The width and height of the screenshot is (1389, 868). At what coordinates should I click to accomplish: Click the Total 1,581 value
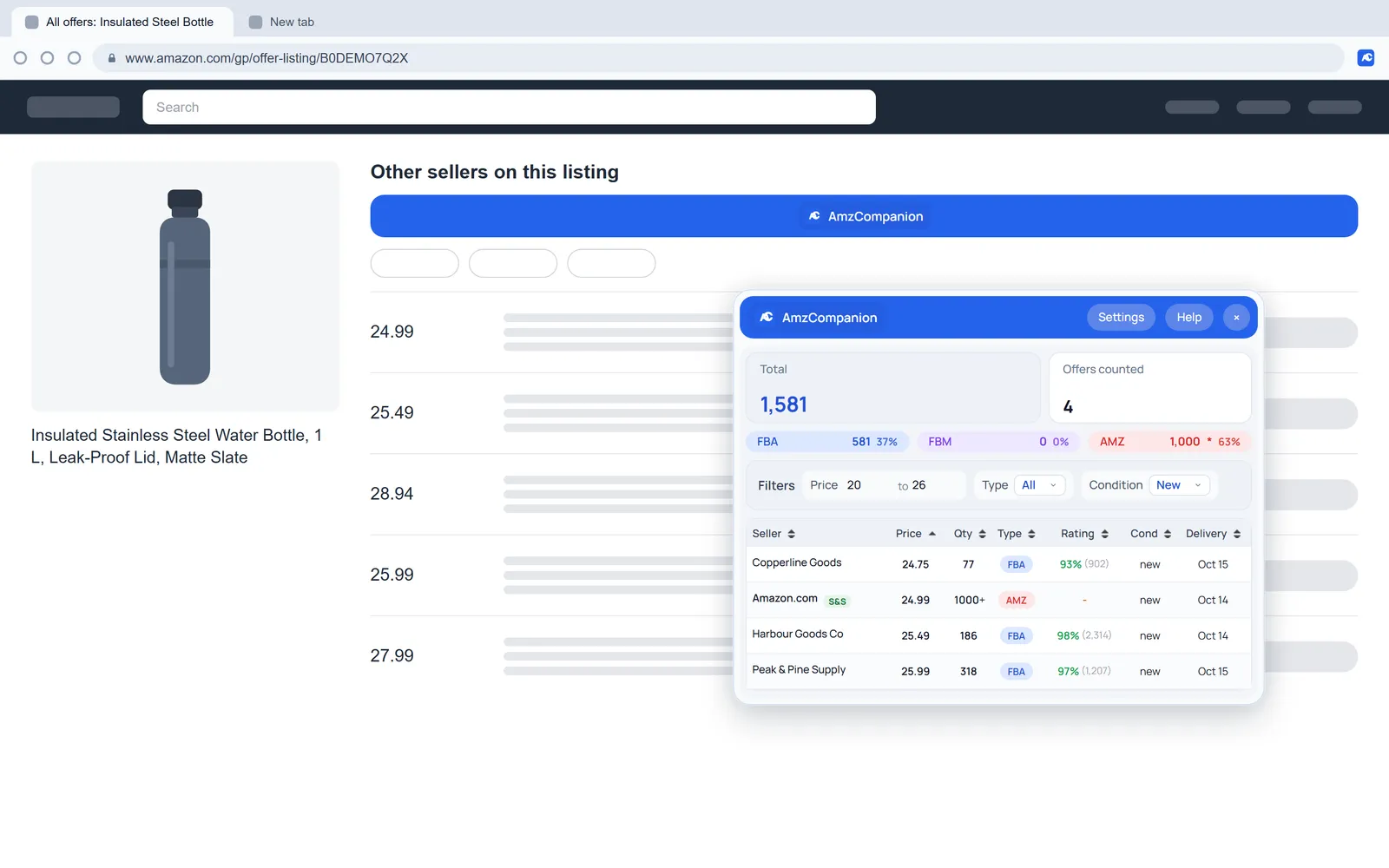point(784,405)
